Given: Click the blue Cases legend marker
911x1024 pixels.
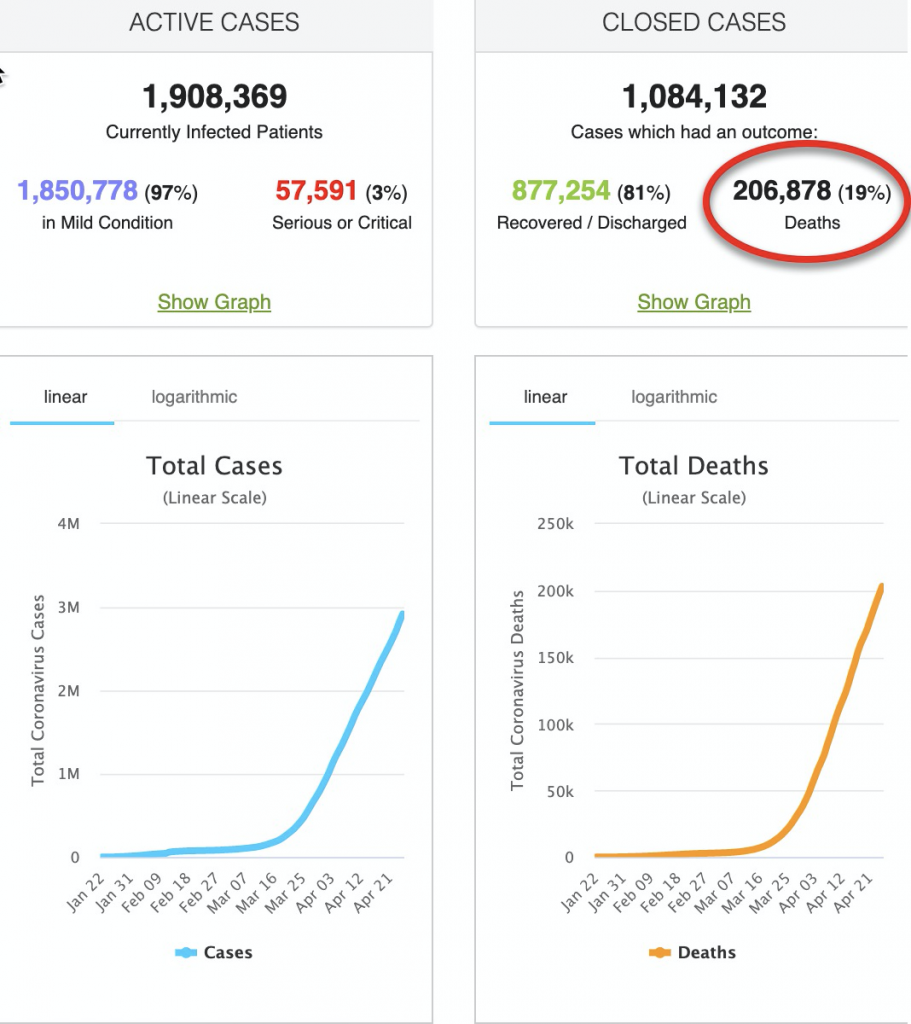Looking at the screenshot, I should (186, 953).
